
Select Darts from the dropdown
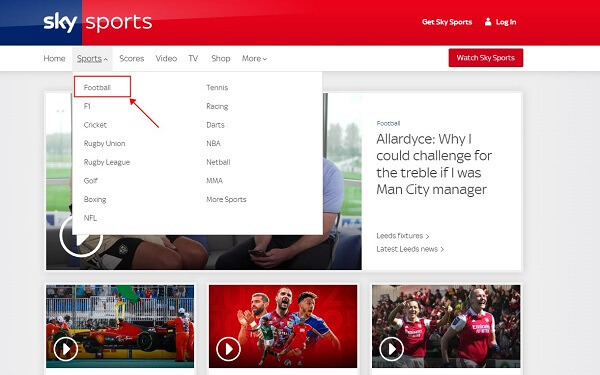point(215,125)
